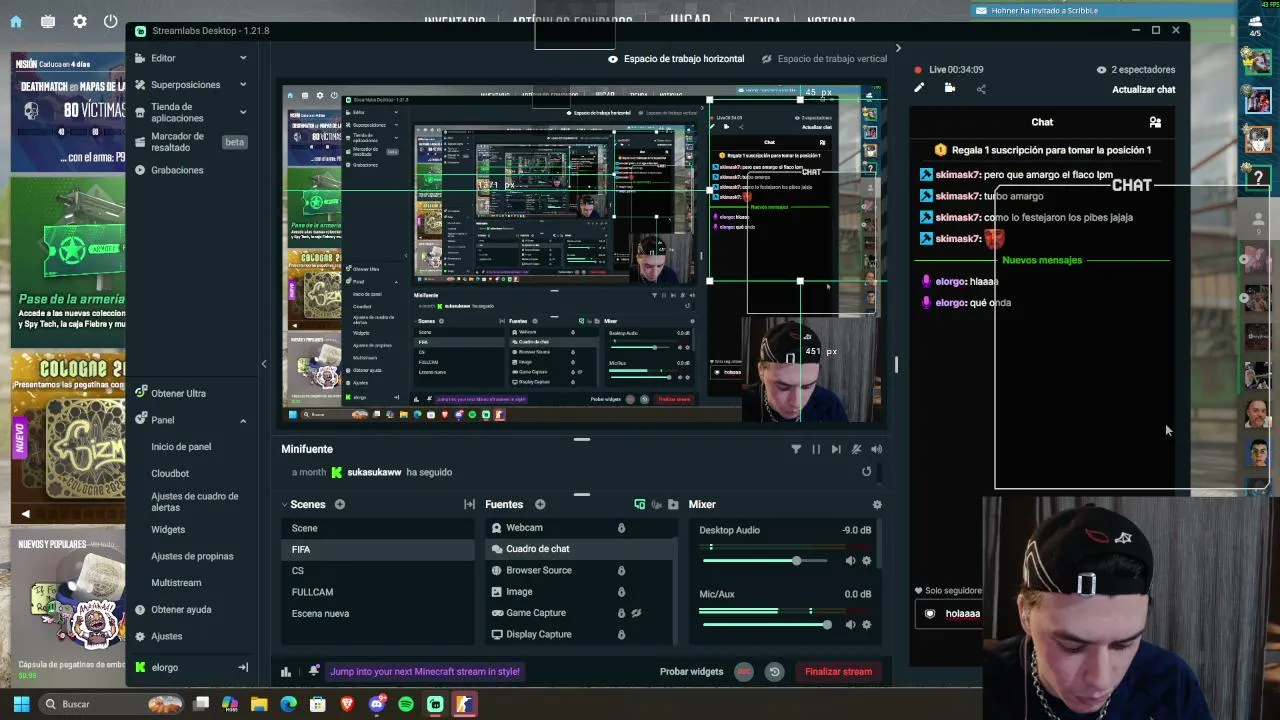Collapse the left sidebar arrow beside preview

[264, 364]
